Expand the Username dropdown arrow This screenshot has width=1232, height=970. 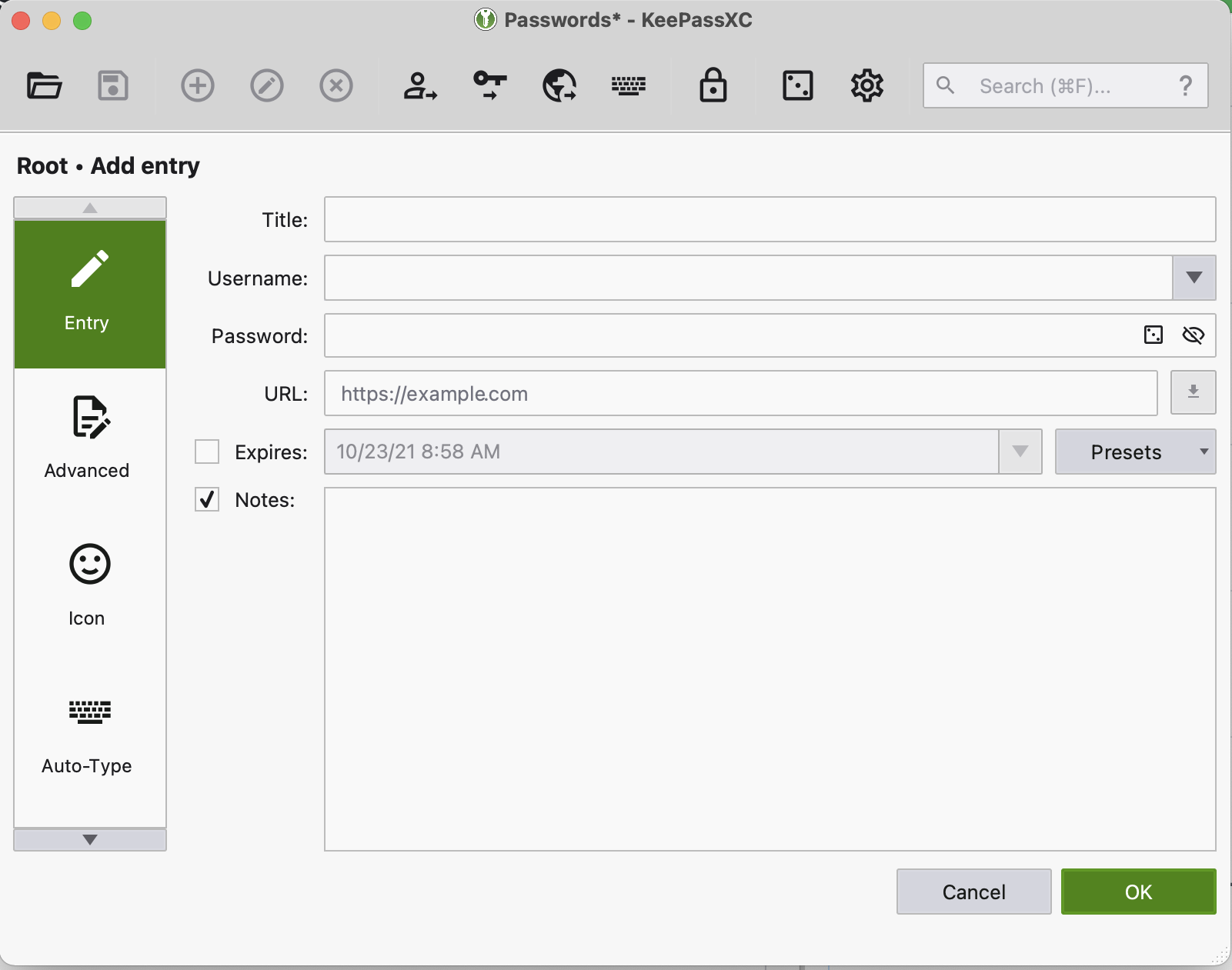pyautogui.click(x=1194, y=278)
